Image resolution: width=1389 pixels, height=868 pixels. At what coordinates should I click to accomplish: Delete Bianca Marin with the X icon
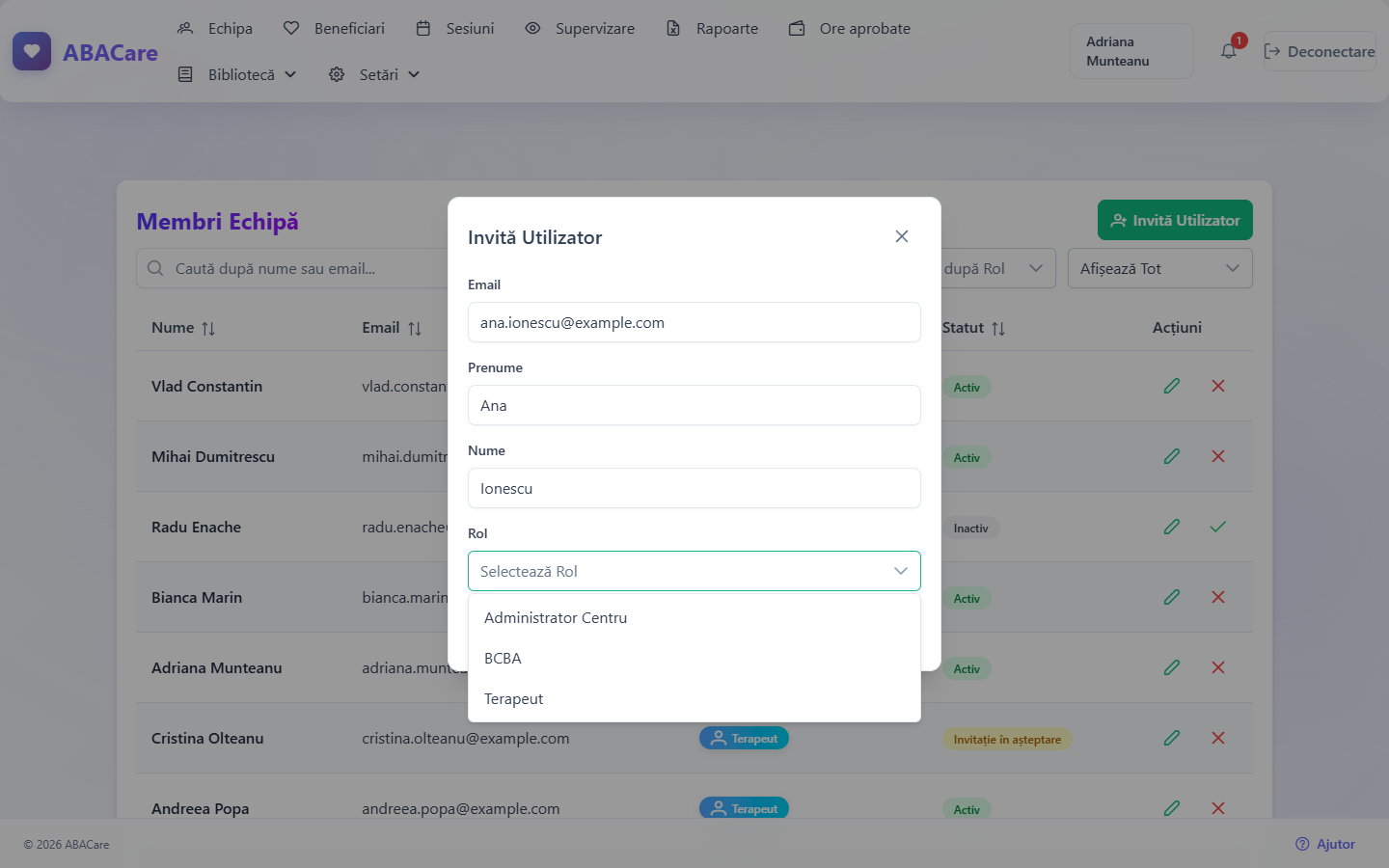[x=1218, y=597]
